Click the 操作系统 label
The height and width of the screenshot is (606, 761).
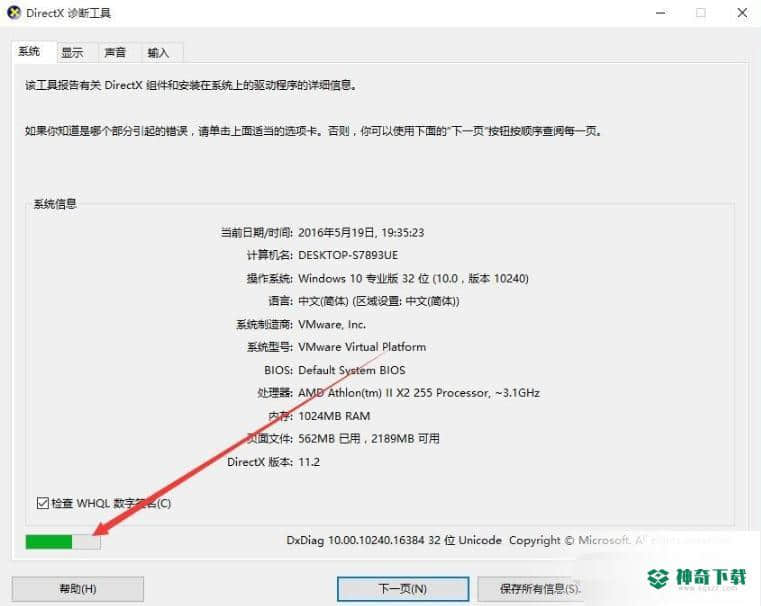tap(269, 278)
